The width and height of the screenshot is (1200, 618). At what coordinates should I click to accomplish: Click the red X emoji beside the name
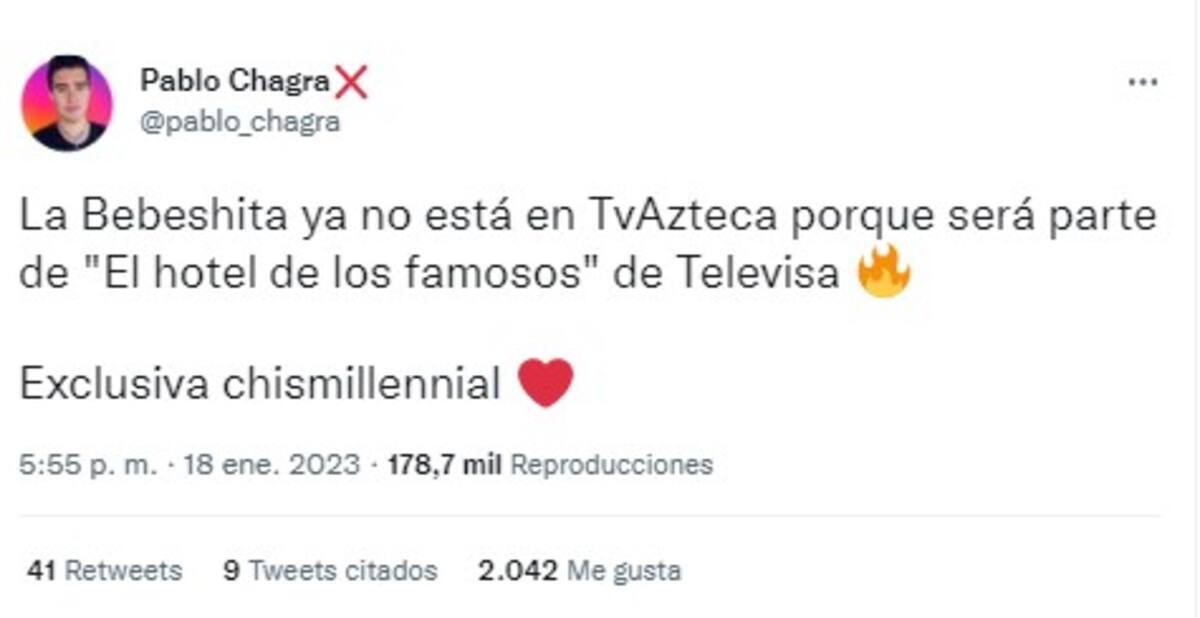[351, 81]
